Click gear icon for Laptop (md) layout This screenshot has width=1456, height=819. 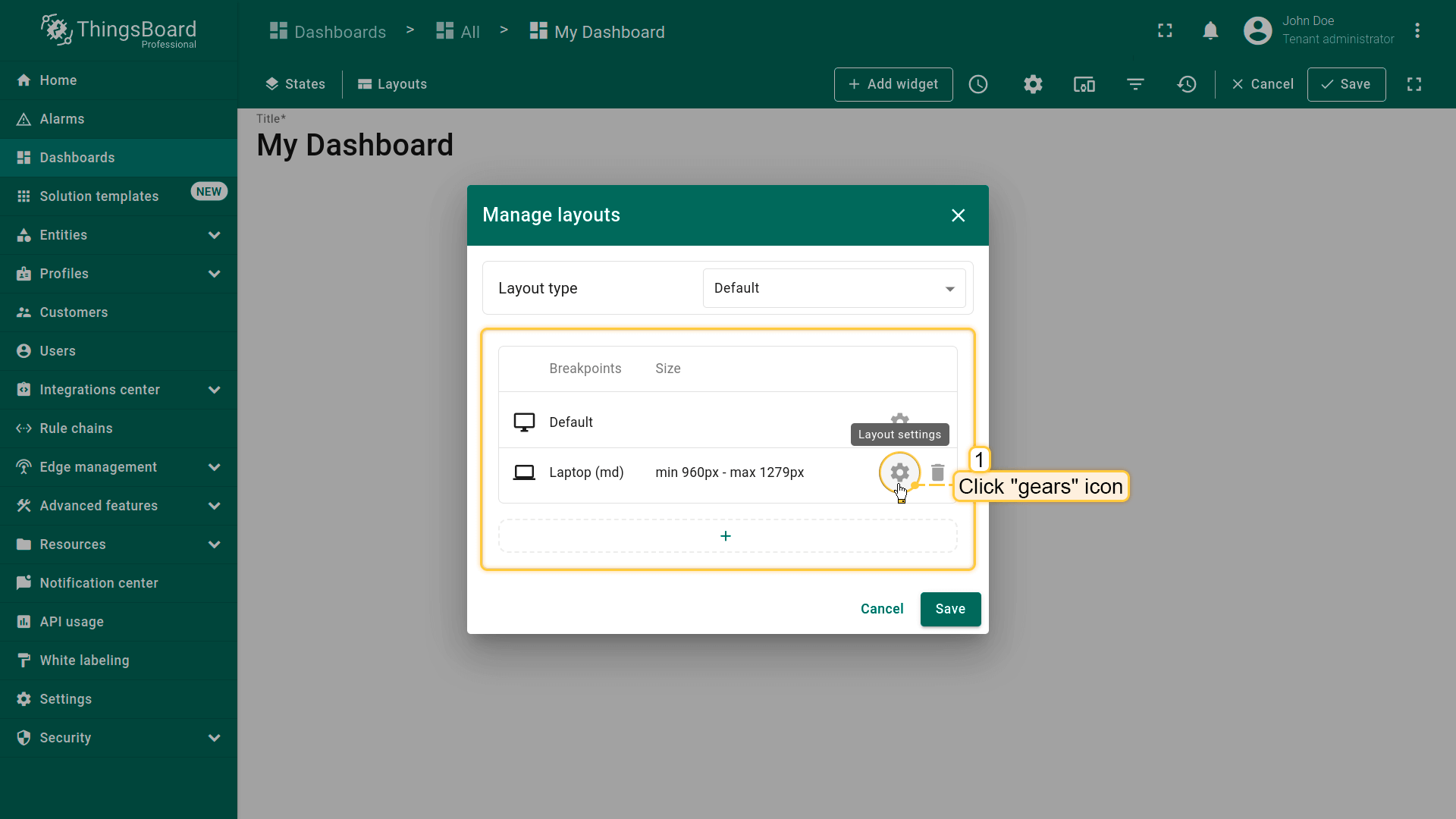[x=899, y=472]
